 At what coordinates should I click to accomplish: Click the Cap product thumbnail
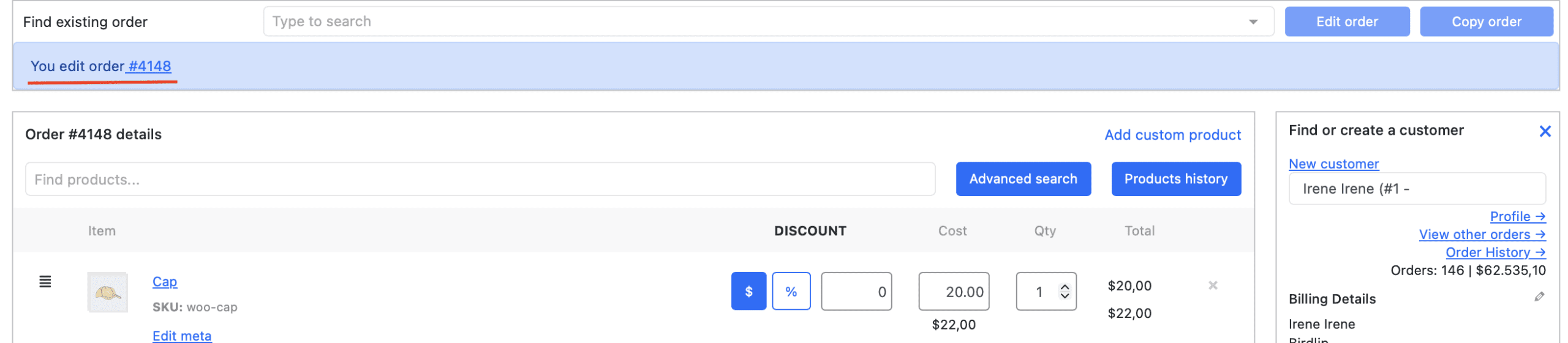pos(107,293)
